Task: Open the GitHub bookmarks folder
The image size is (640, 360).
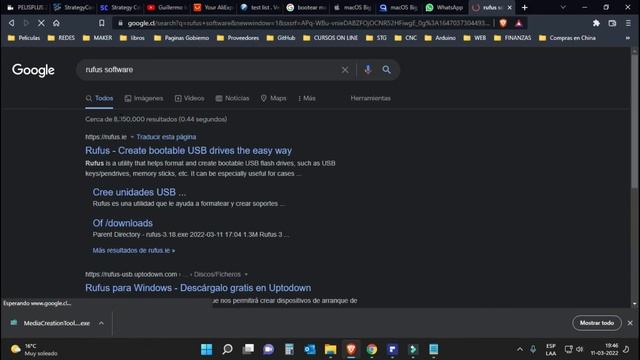Action: pyautogui.click(x=281, y=38)
